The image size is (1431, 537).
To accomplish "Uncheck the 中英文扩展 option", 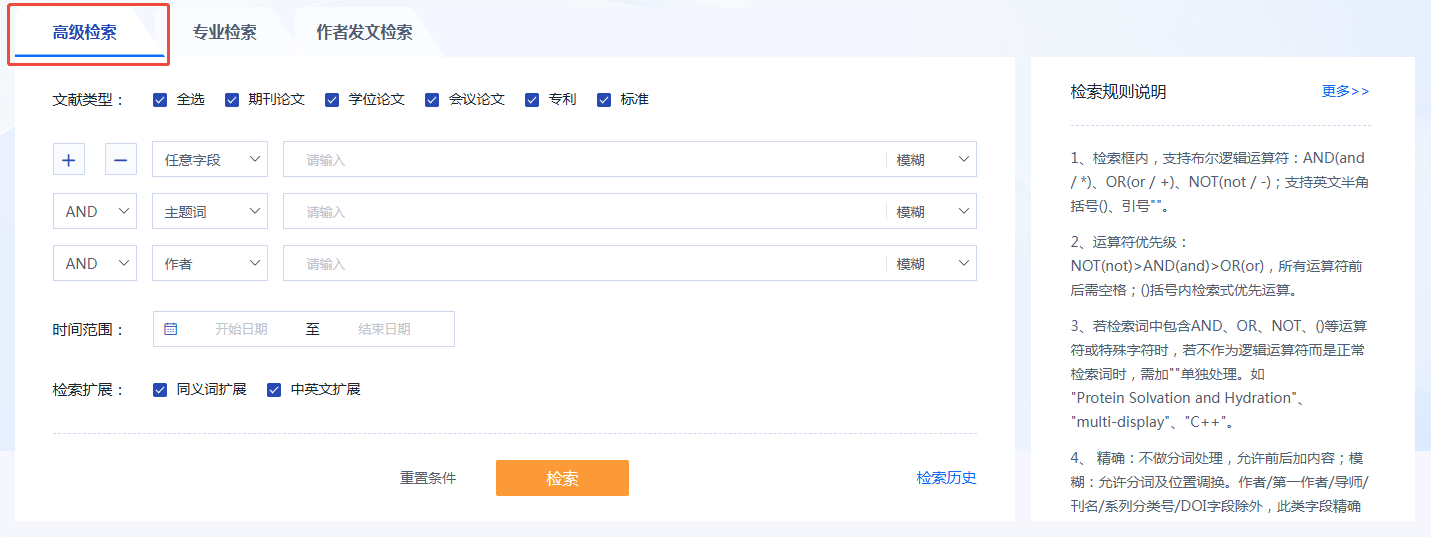I will 274,390.
